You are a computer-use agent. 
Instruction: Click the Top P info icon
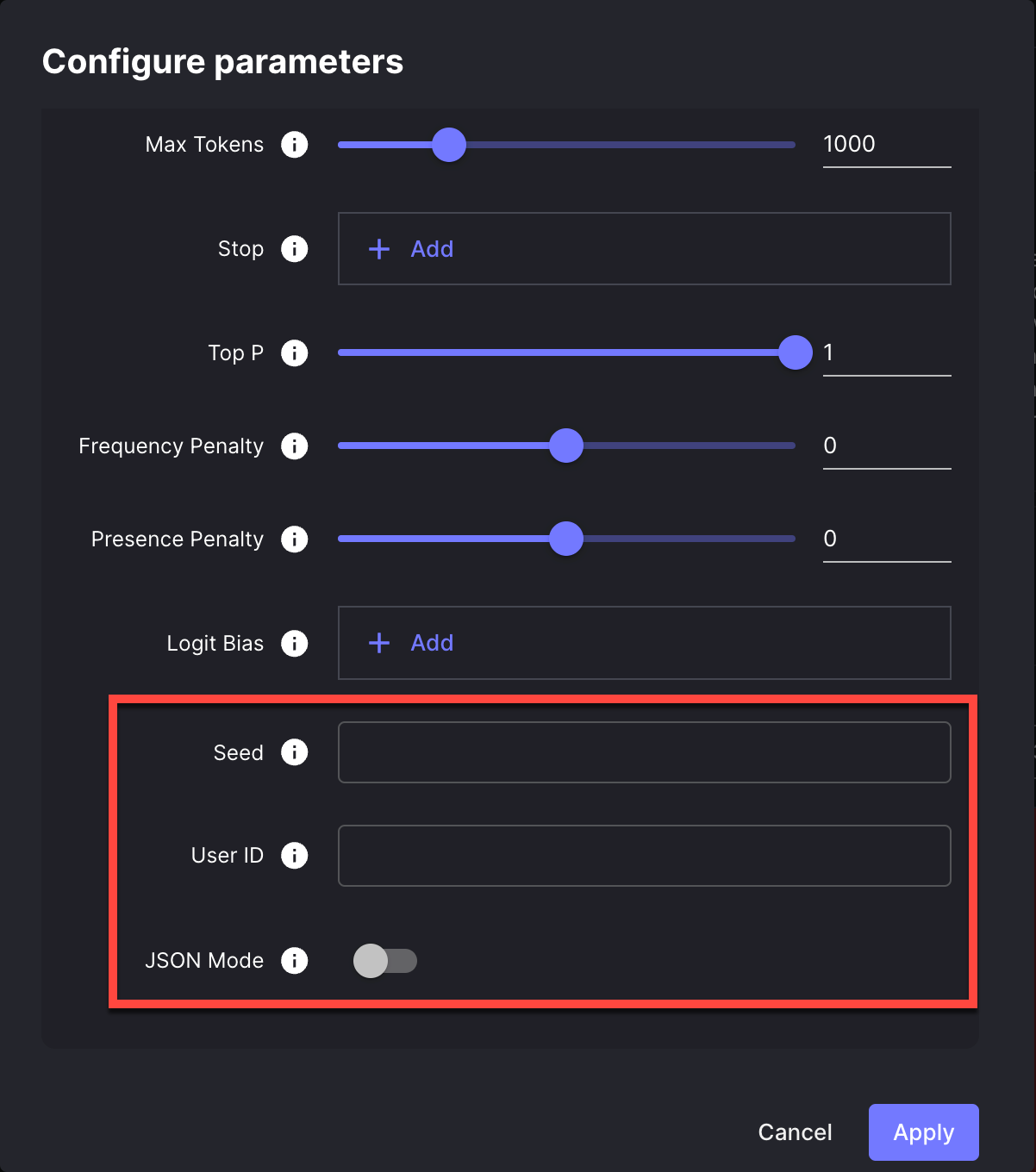[294, 352]
